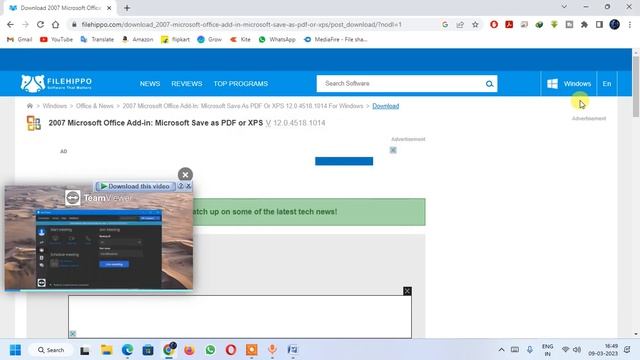
Task: Go back with the browser back arrow
Action: click(x=10, y=24)
